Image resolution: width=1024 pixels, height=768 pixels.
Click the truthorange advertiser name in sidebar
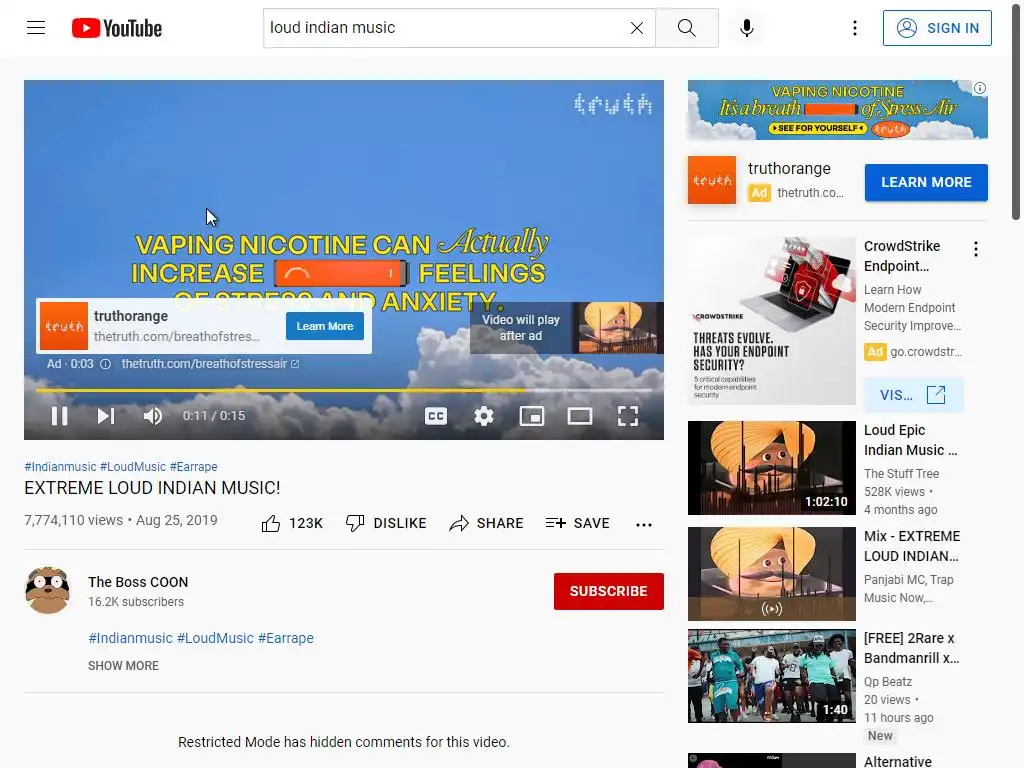pos(789,168)
